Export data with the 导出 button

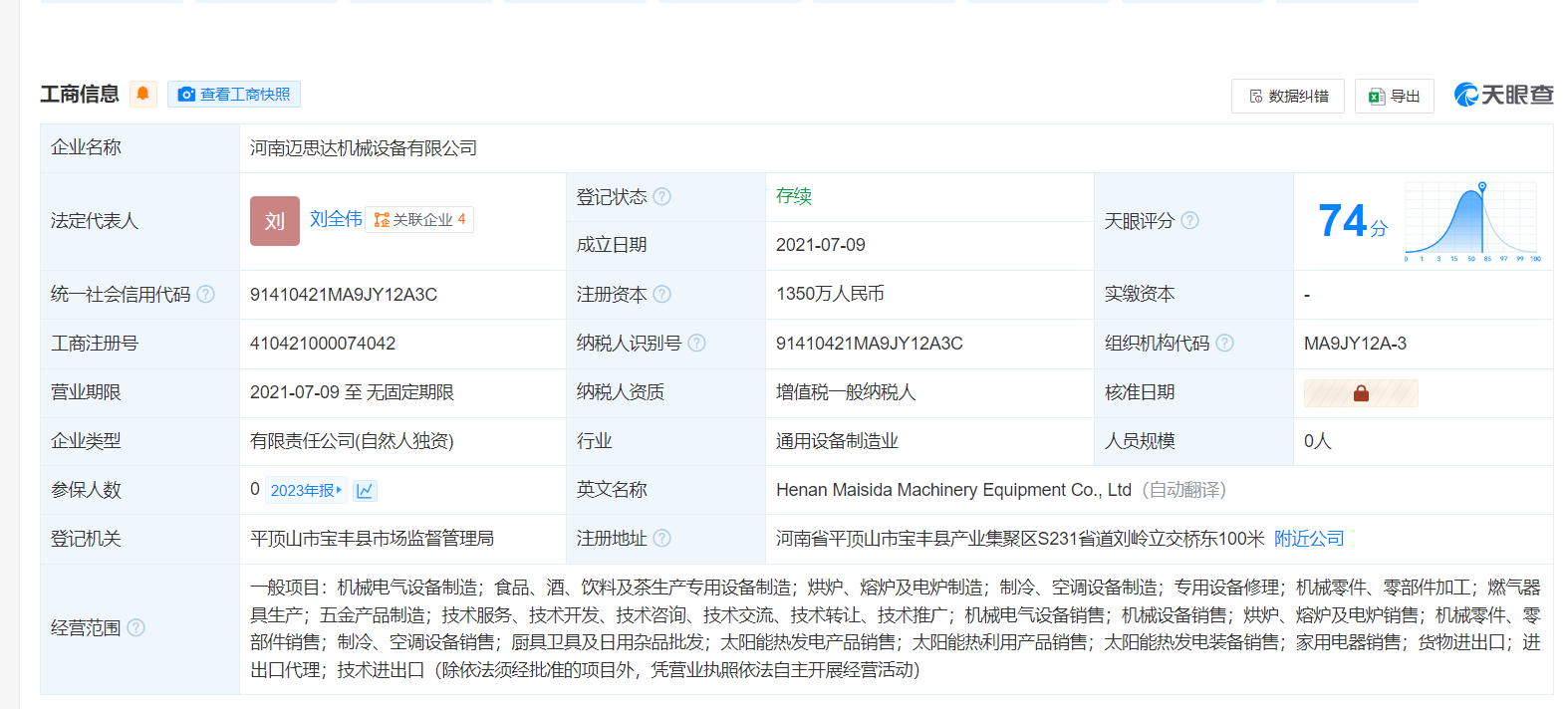click(1395, 97)
